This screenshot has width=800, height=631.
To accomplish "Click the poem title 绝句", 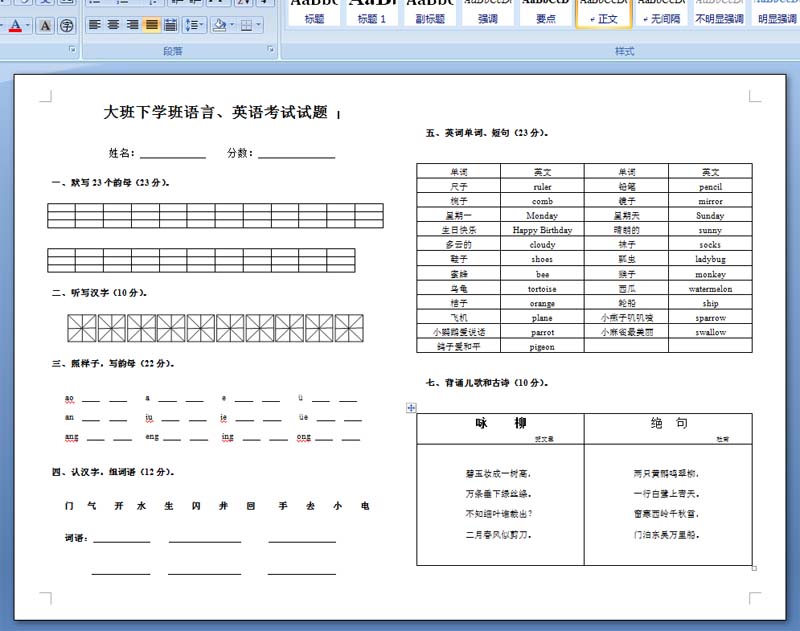I will click(x=669, y=423).
